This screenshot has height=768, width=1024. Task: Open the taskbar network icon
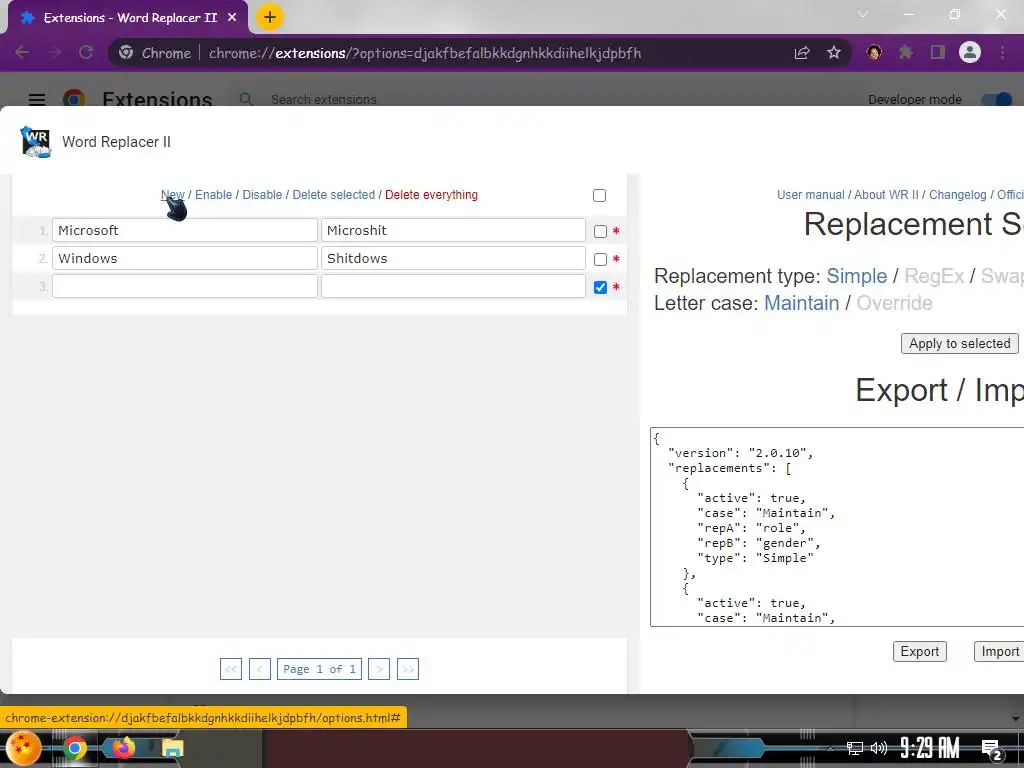click(854, 748)
